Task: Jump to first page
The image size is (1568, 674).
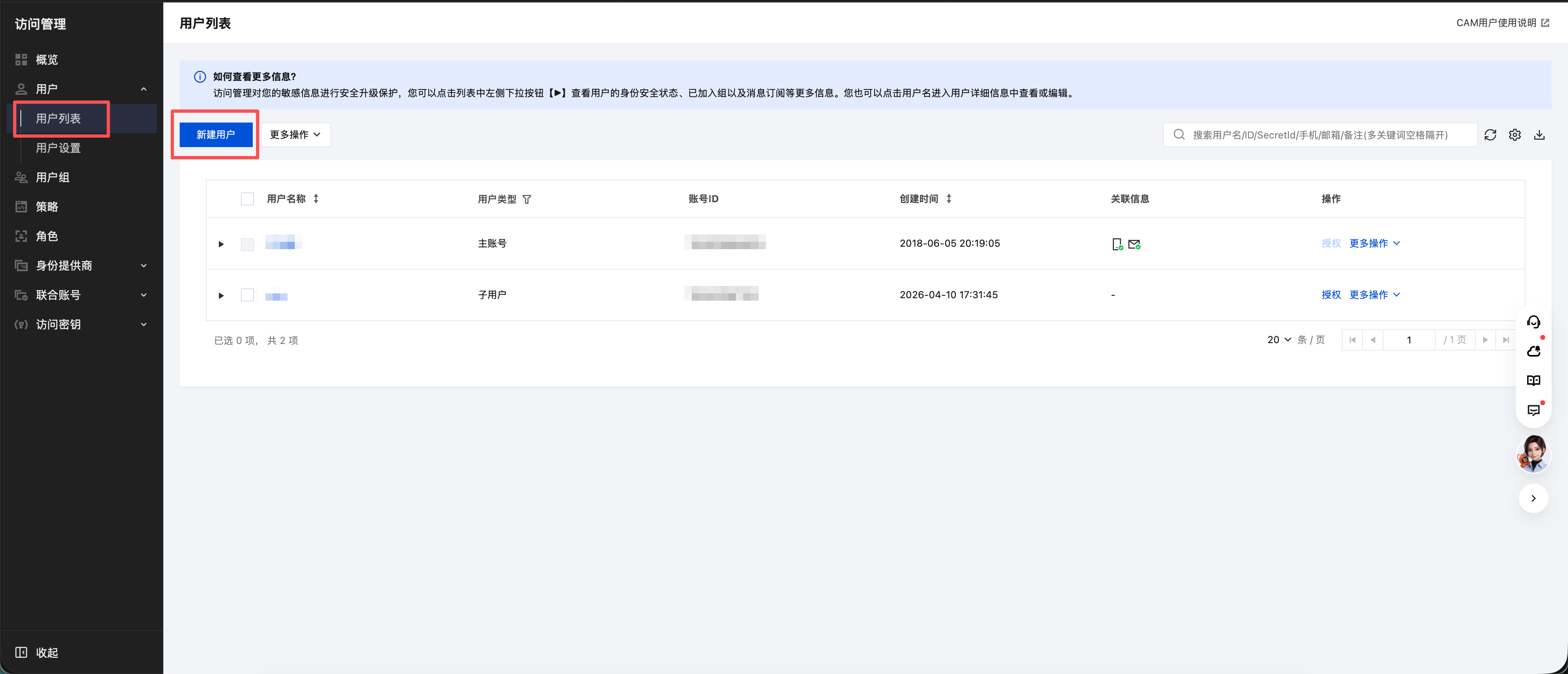Action: [x=1352, y=340]
